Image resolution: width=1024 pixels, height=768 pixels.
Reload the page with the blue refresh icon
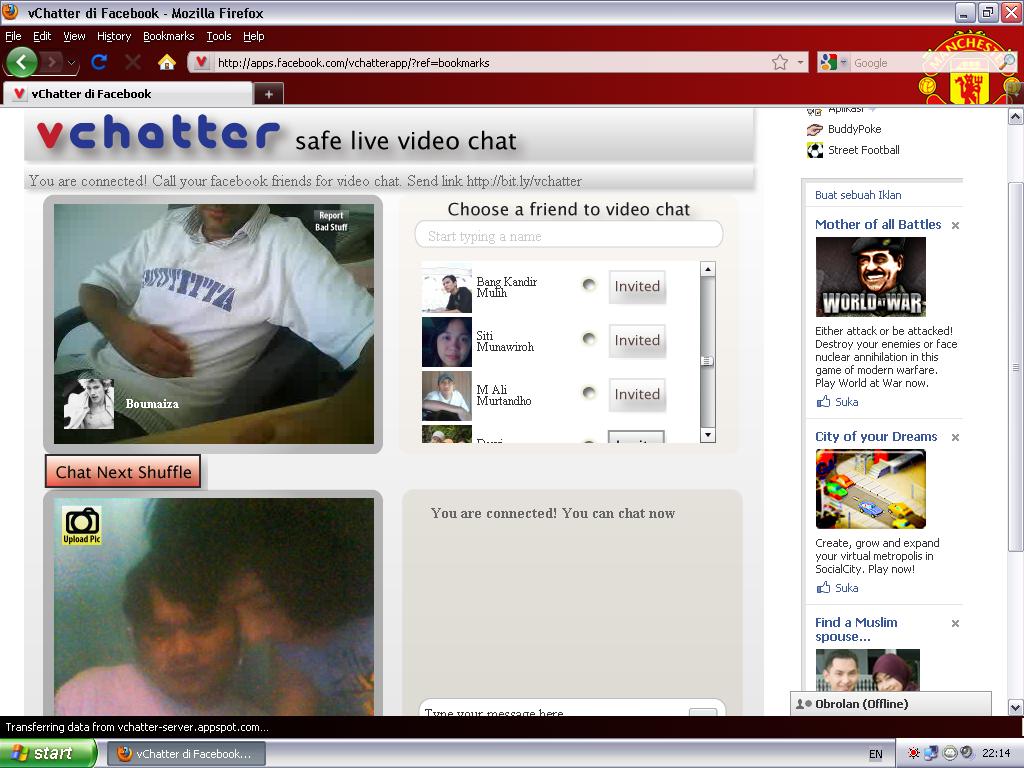[x=99, y=63]
